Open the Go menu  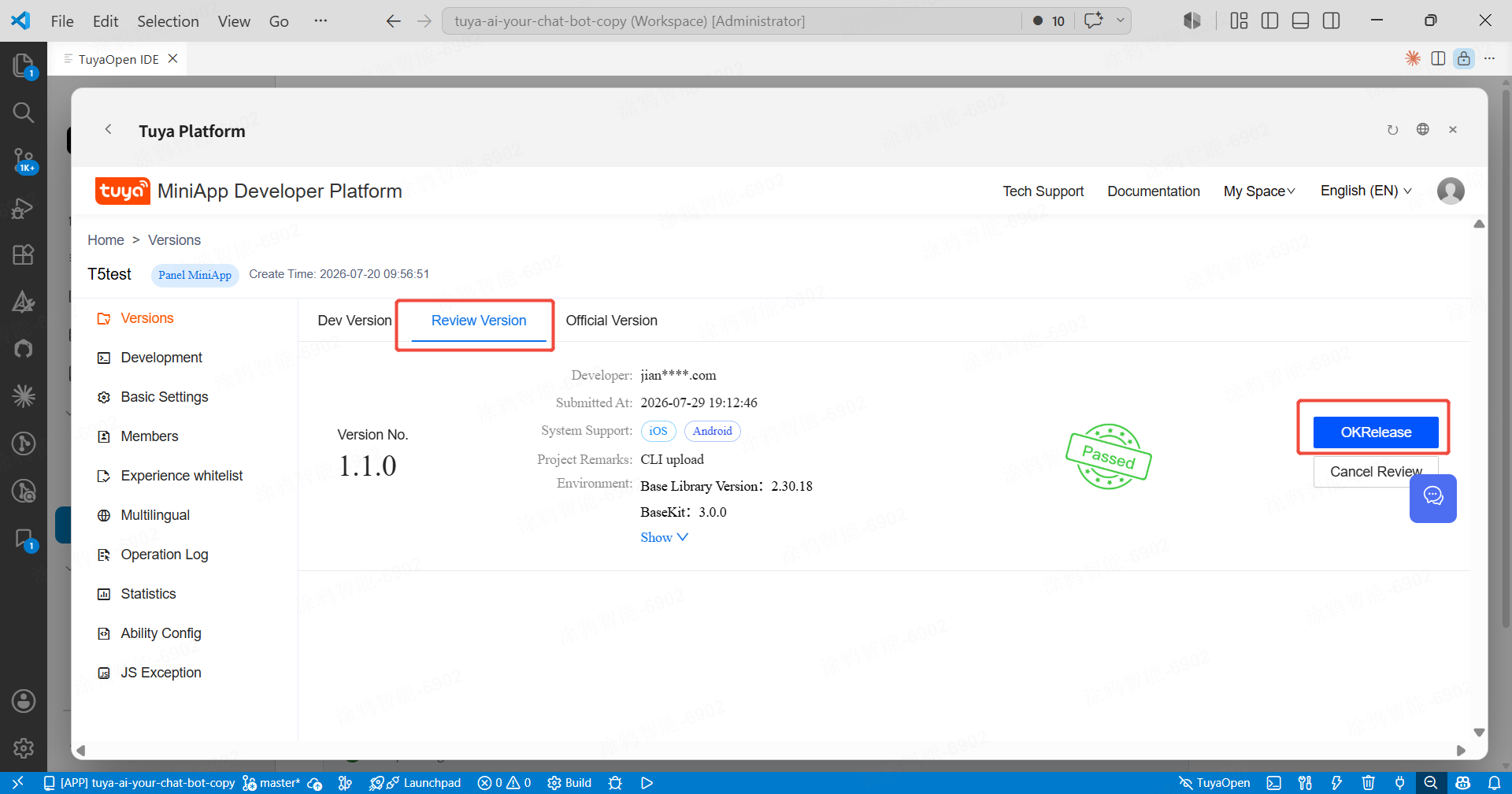coord(279,21)
